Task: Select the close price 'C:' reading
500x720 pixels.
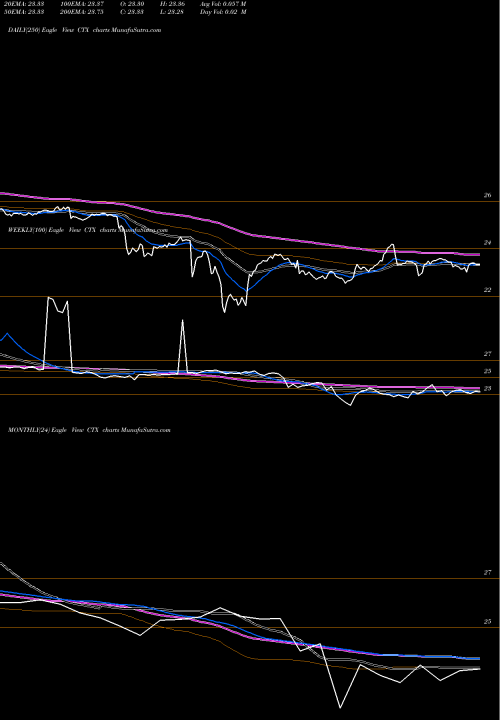Action: coord(132,12)
